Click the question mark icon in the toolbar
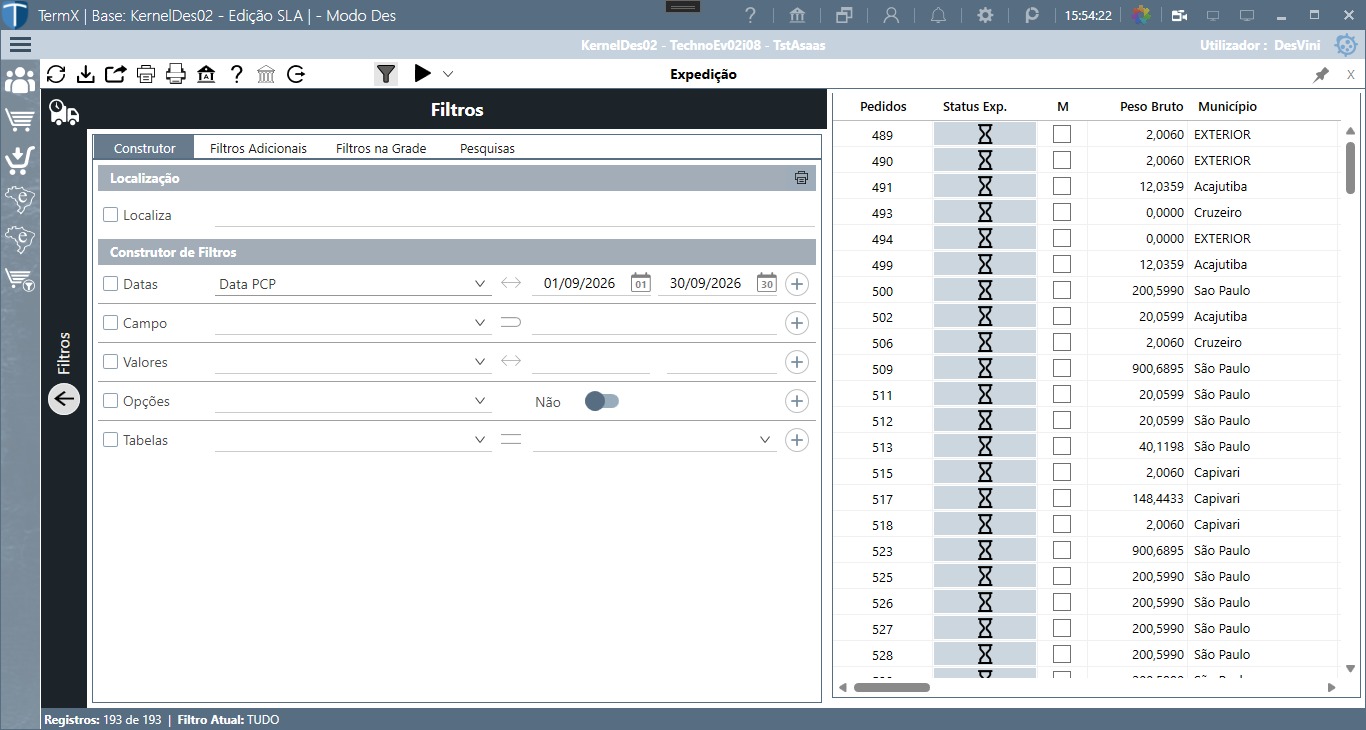Screen dimensions: 1366x730 click(236, 74)
